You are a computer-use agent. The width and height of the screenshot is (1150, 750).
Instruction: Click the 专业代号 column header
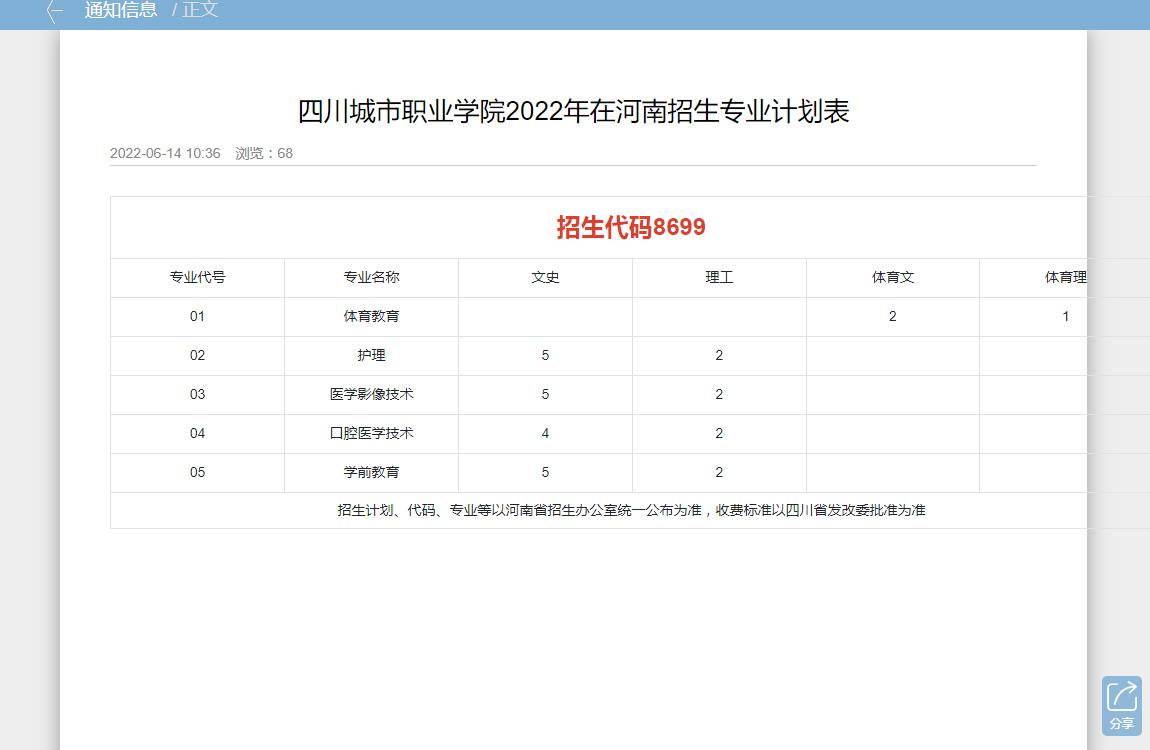coord(197,277)
